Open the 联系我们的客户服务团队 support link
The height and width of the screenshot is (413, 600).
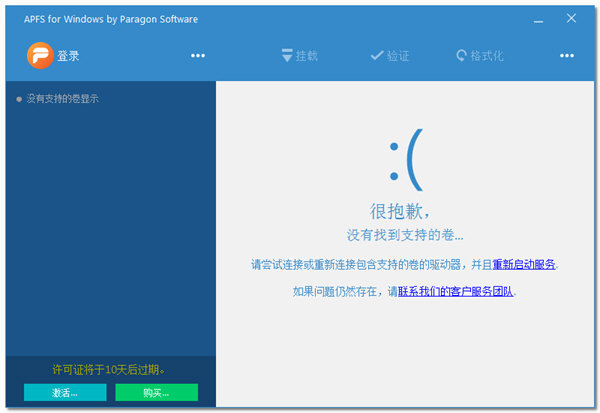click(455, 292)
